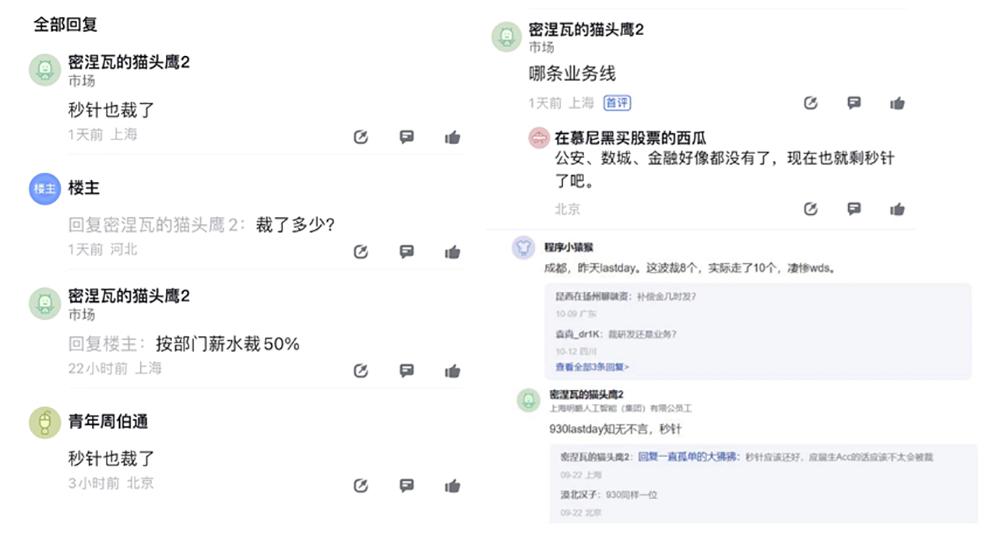The image size is (1000, 555).
Task: Open 程序小猿猴's avatar
Action: click(x=524, y=247)
